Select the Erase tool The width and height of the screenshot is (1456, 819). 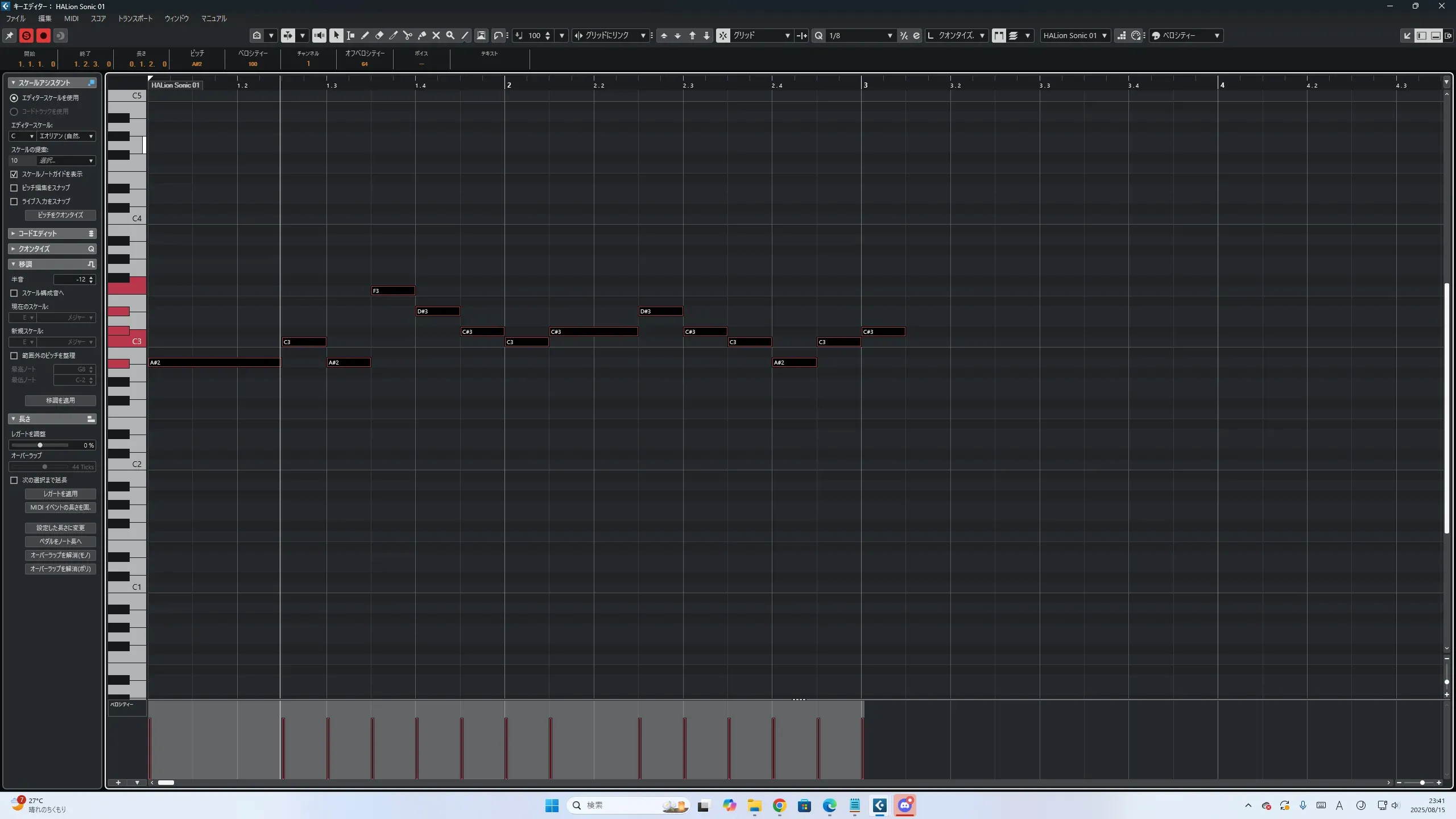point(379,35)
